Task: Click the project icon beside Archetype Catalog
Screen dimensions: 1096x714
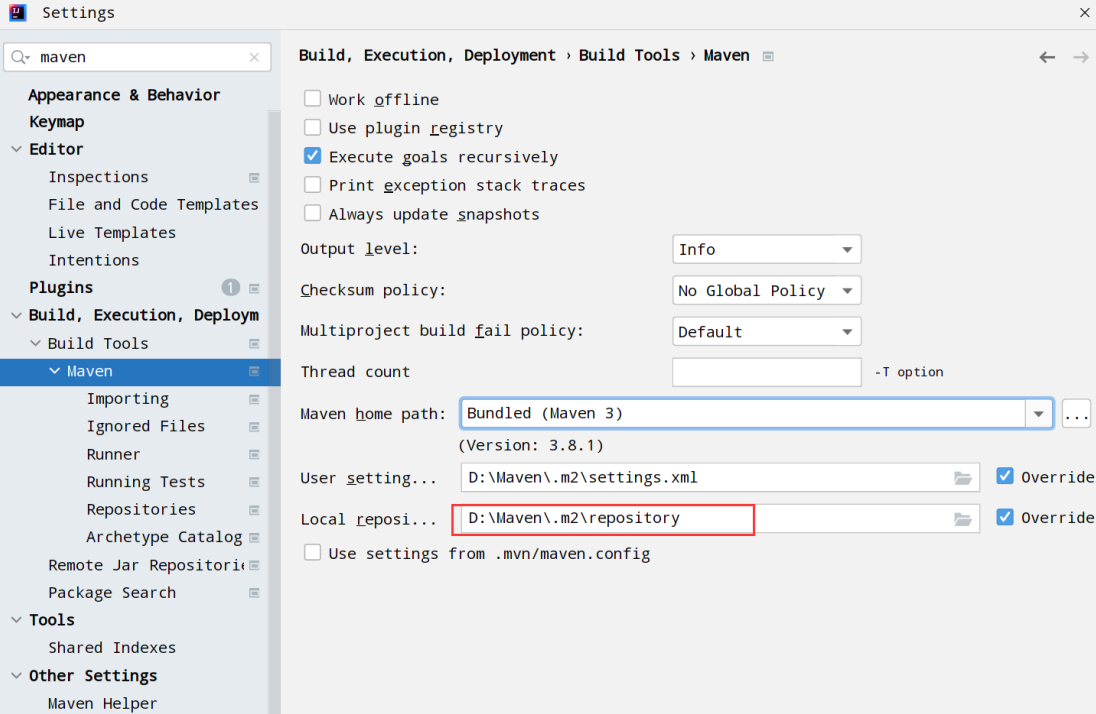Action: tap(254, 538)
